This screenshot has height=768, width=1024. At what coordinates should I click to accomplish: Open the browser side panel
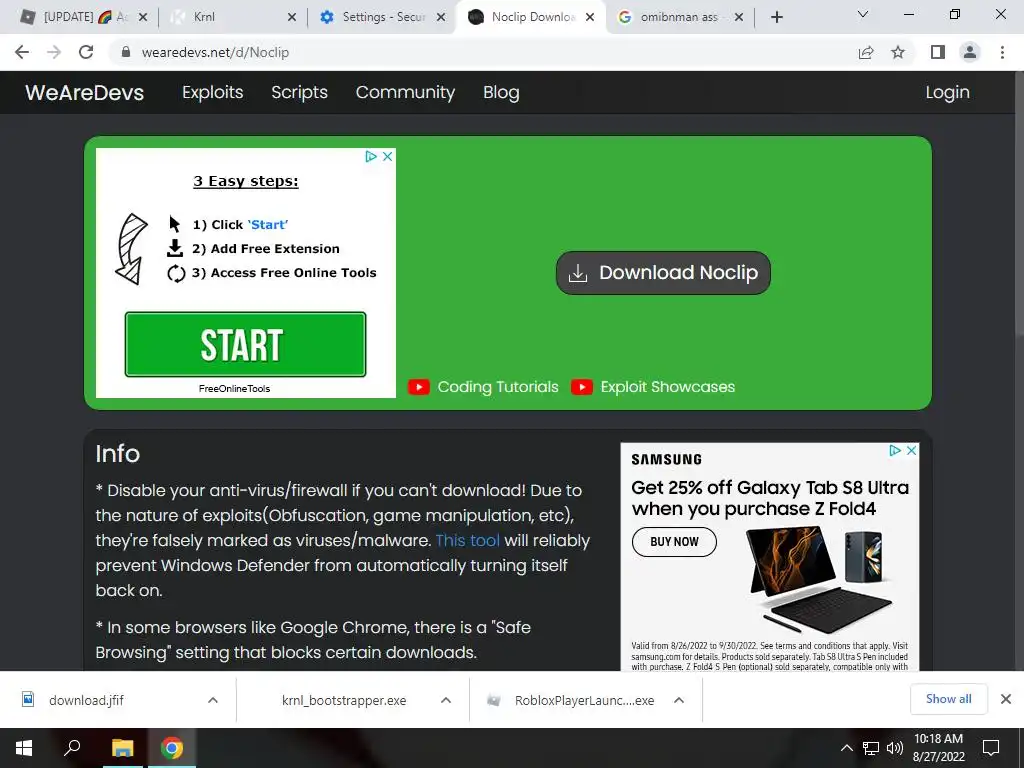(938, 52)
